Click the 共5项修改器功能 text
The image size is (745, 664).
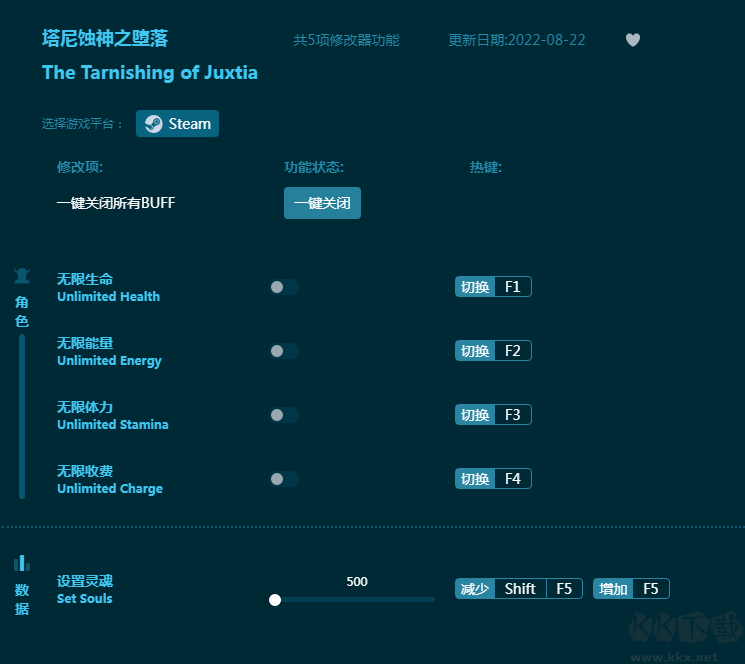click(x=346, y=40)
